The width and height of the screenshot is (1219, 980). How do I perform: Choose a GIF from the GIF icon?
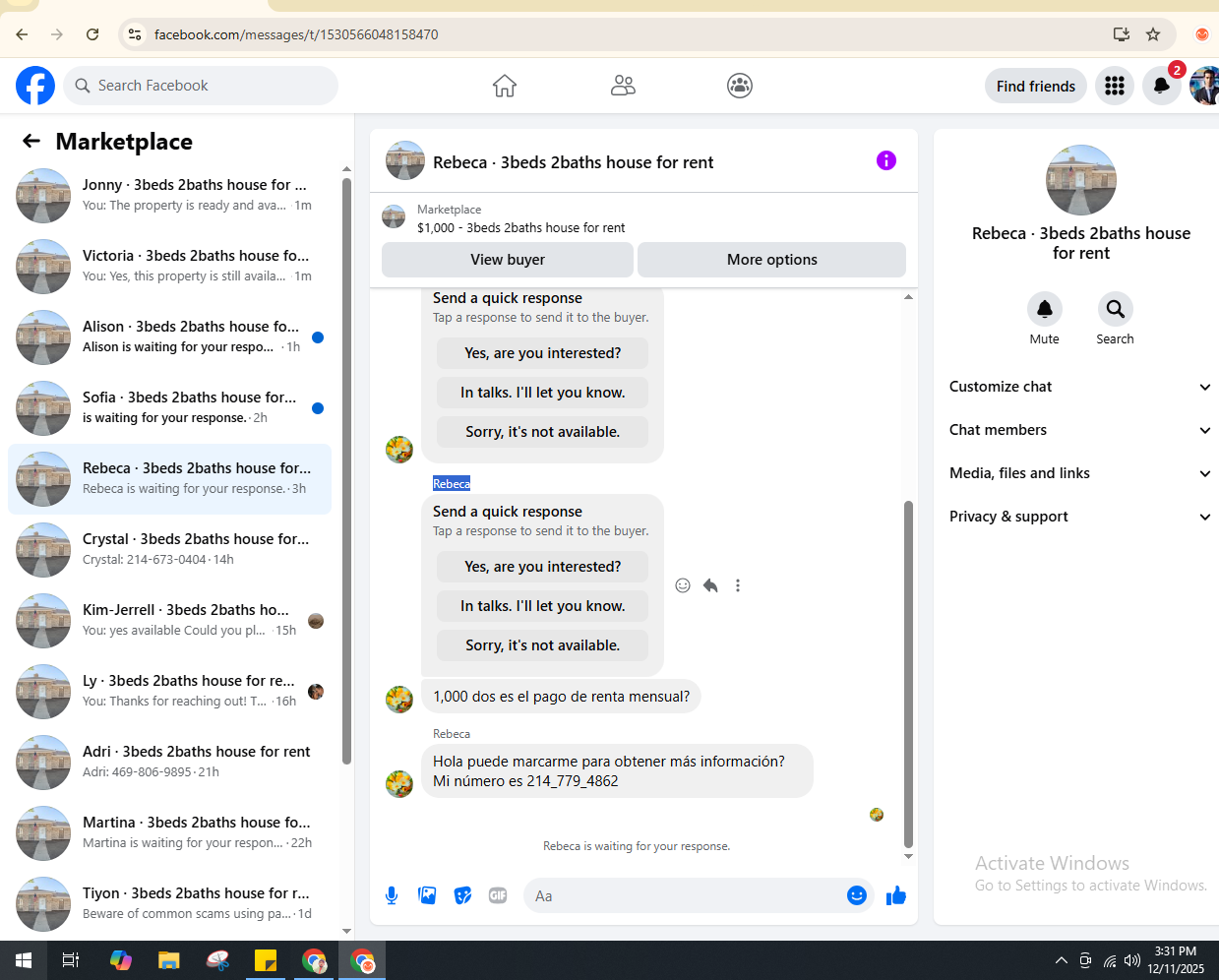[498, 895]
